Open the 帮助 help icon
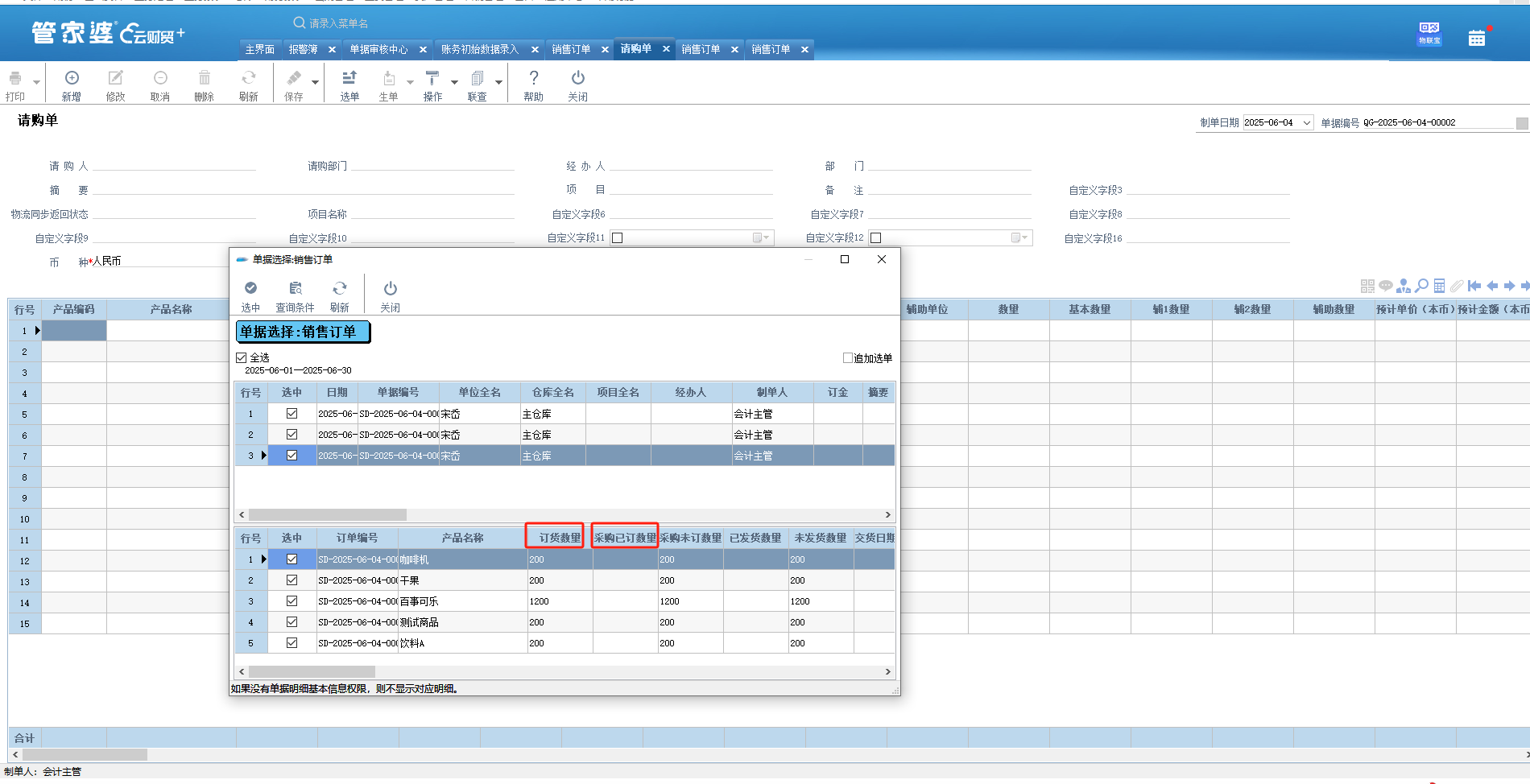This screenshot has width=1530, height=784. [x=533, y=78]
